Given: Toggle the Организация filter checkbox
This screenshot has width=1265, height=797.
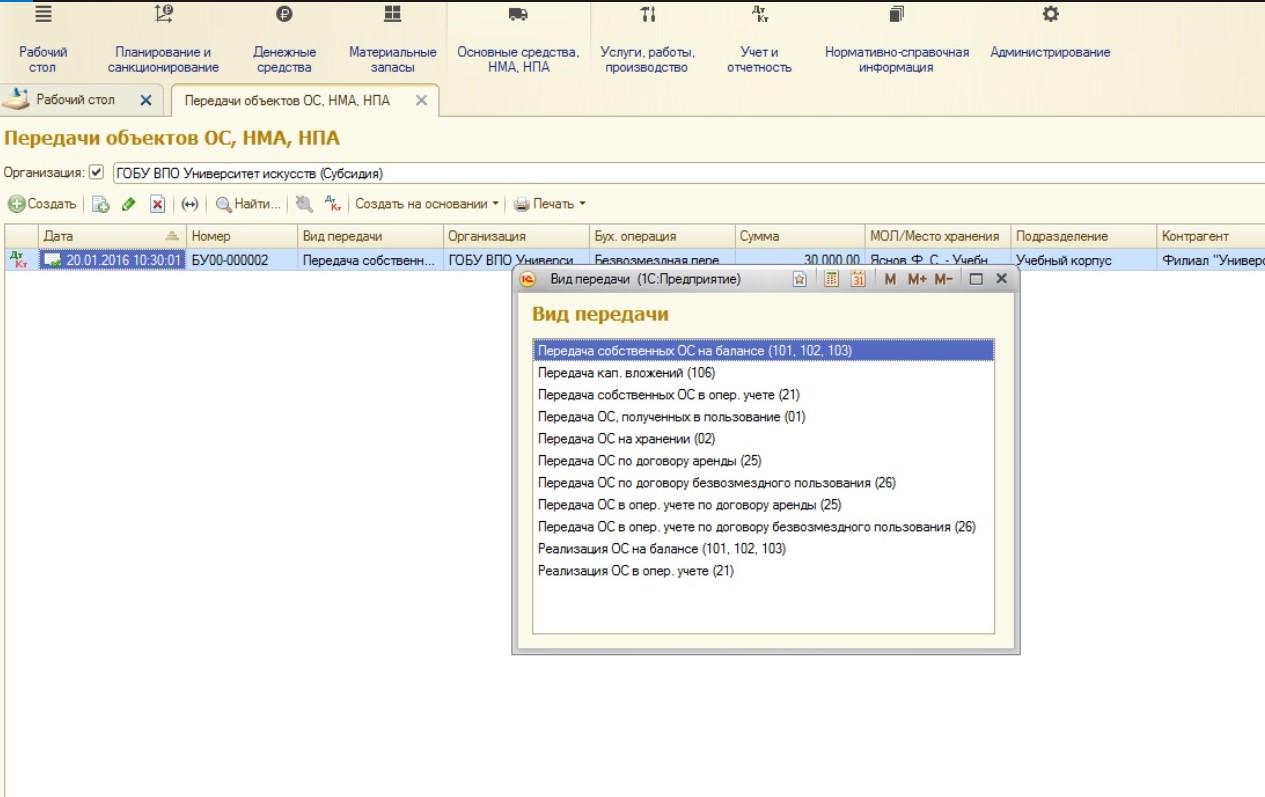Looking at the screenshot, I should coord(97,172).
